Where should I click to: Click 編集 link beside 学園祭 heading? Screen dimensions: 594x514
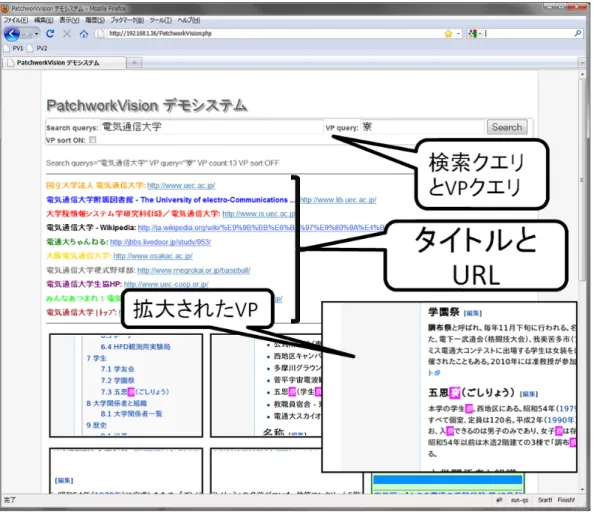tap(473, 314)
